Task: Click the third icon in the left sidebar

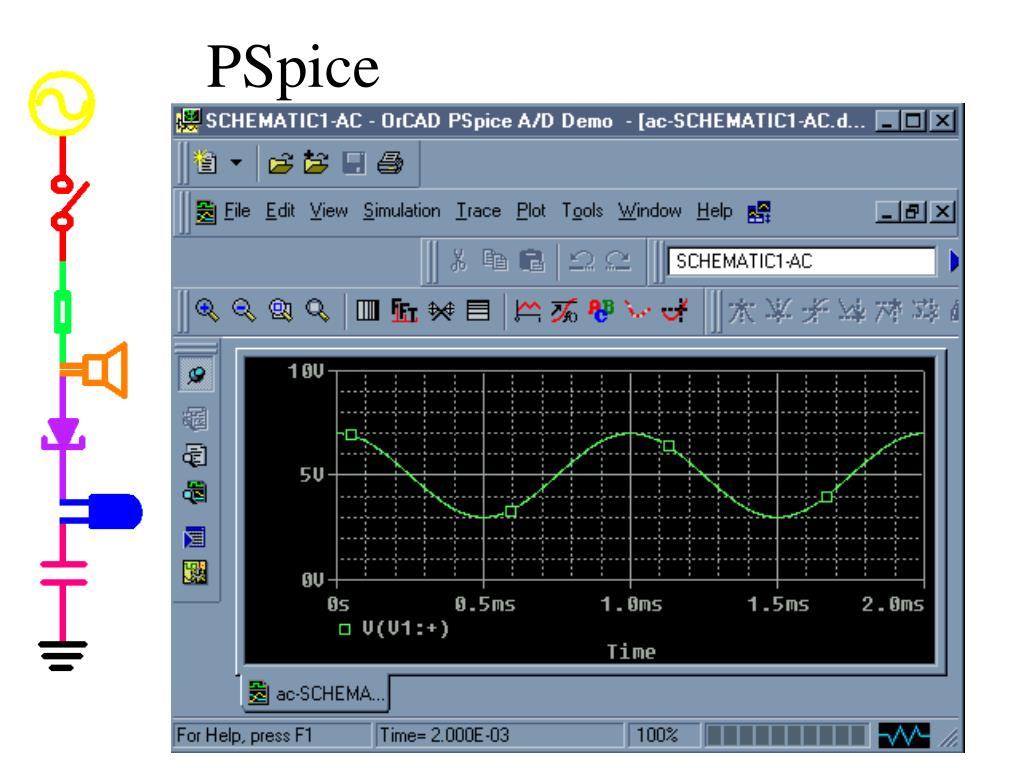Action: 195,455
